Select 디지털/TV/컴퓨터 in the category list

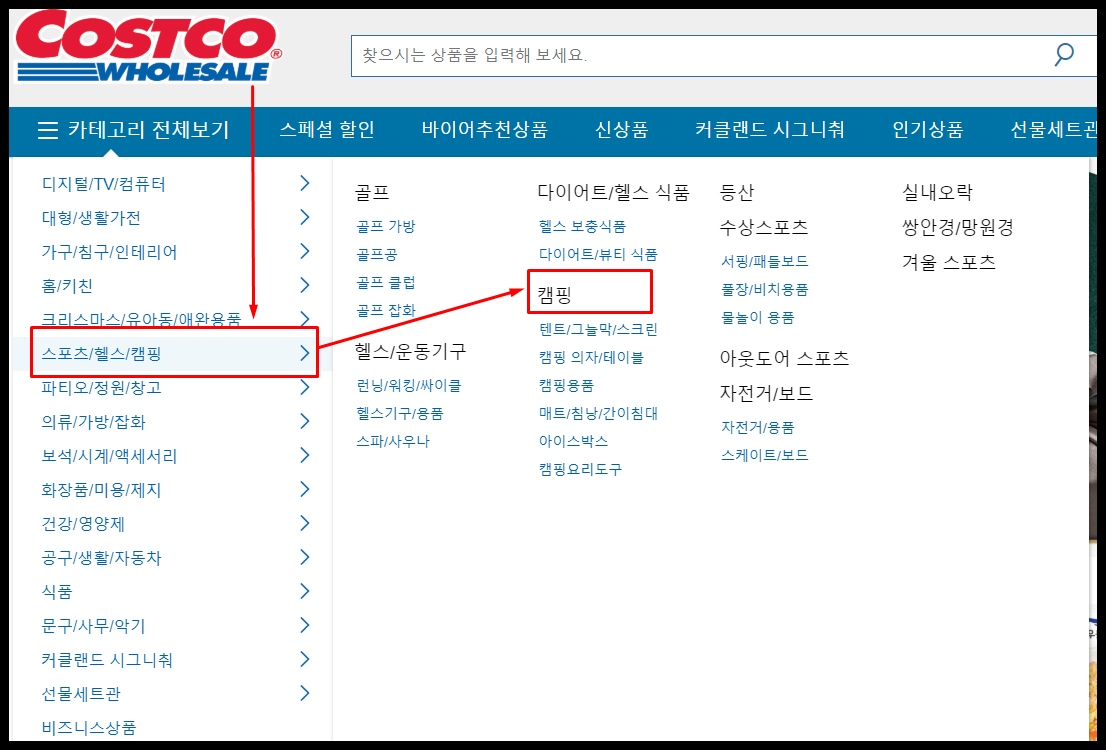click(x=104, y=184)
